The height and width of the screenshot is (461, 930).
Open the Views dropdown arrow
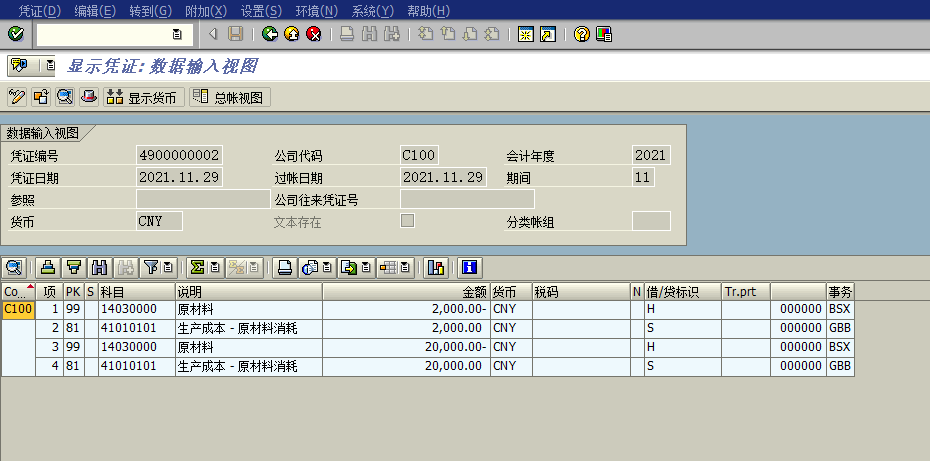point(327,268)
